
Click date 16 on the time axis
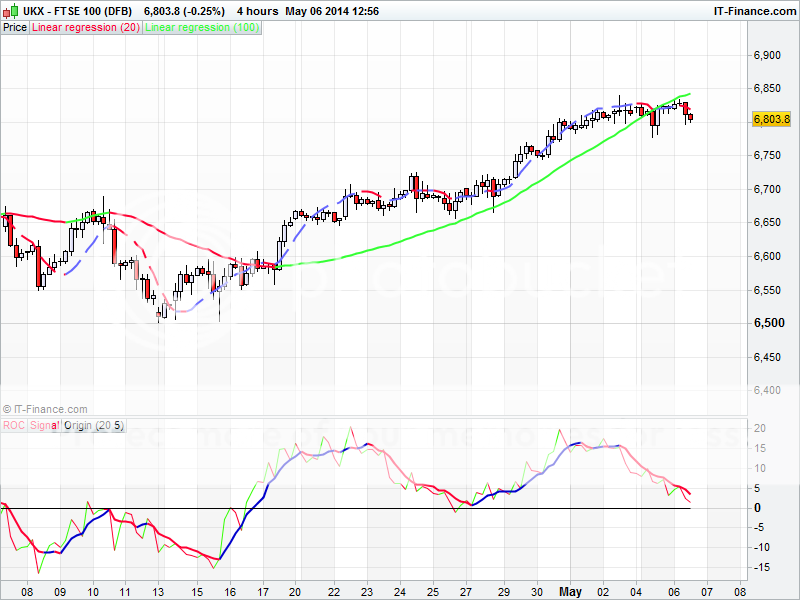tap(229, 590)
